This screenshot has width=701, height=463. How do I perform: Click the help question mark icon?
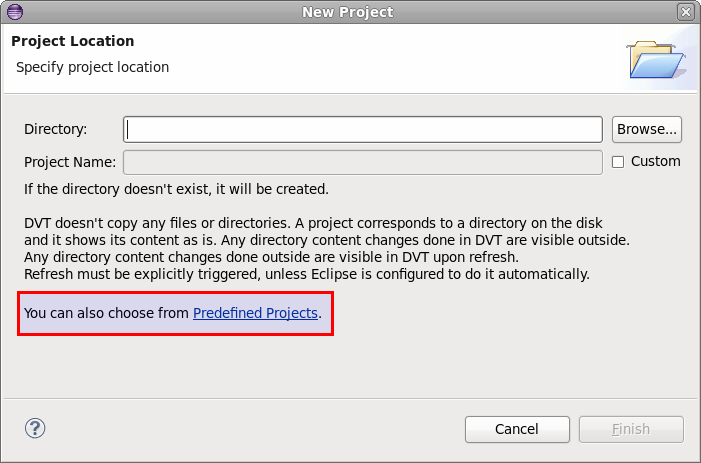(x=35, y=428)
